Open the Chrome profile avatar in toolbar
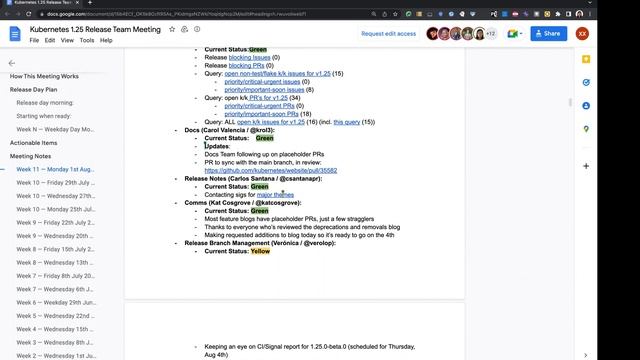The height and width of the screenshot is (360, 640). click(579, 14)
